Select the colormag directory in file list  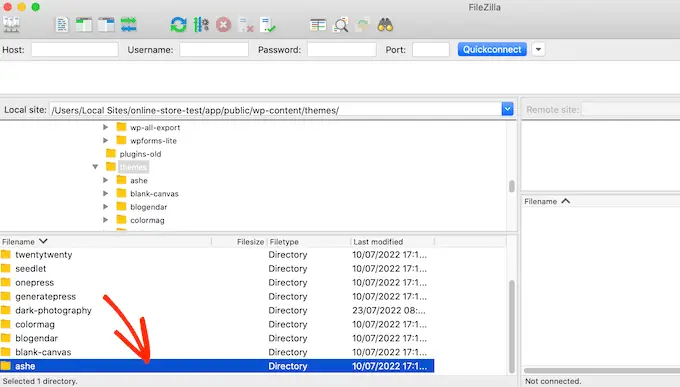pyautogui.click(x=217, y=324)
